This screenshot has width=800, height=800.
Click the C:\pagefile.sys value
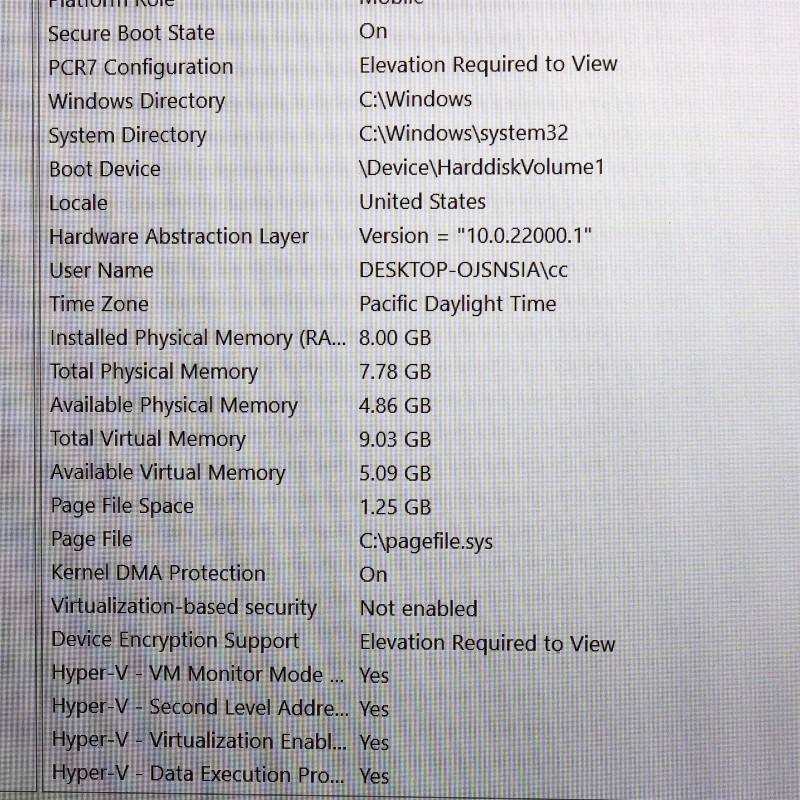(x=426, y=542)
